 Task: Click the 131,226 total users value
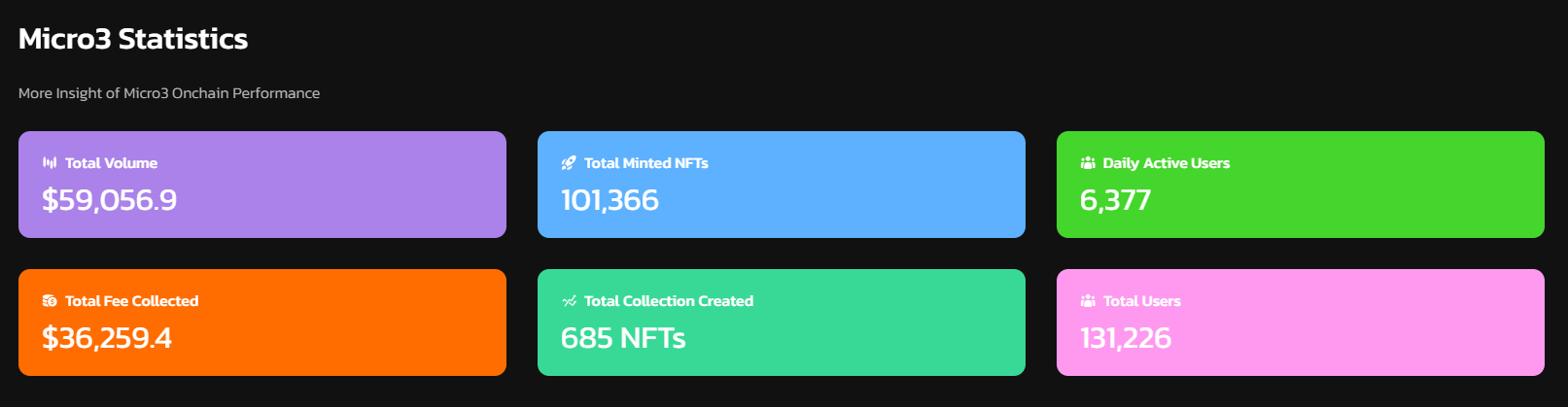tap(1126, 338)
